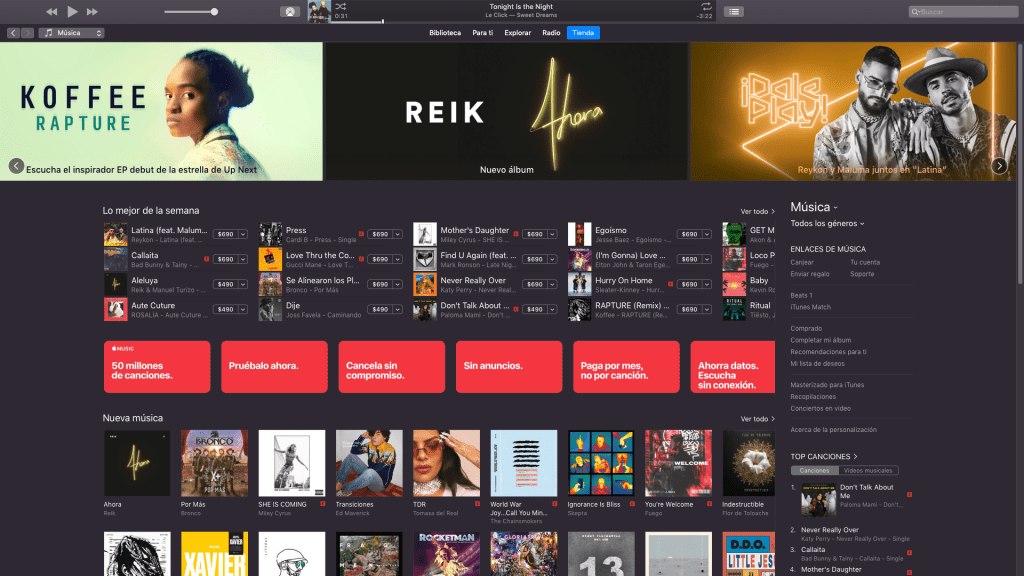
Task: Click the Latina song artwork
Action: 116,234
